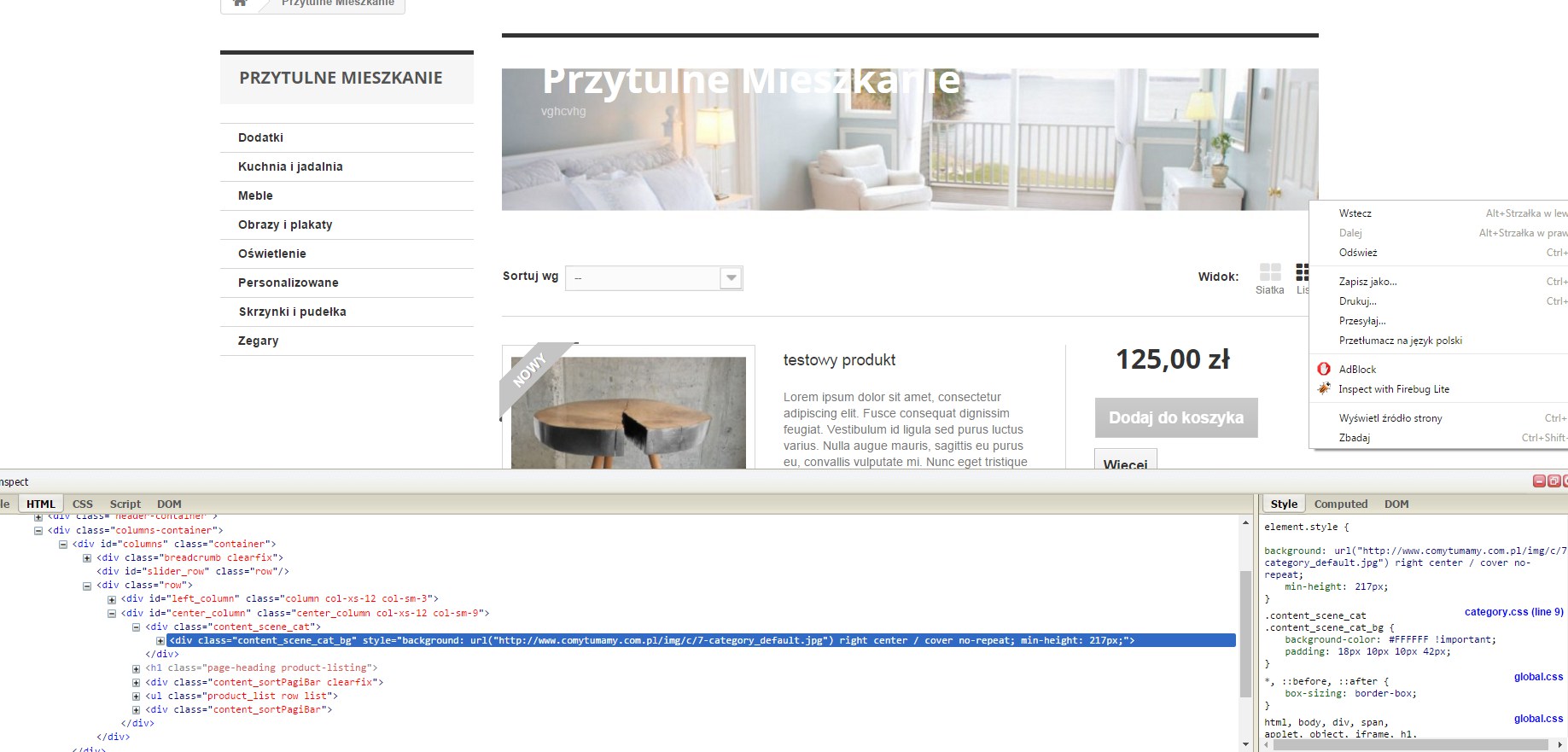Screen dimensions: 1568x752
Task: Open the DOM tab beside Computed
Action: [x=1396, y=504]
